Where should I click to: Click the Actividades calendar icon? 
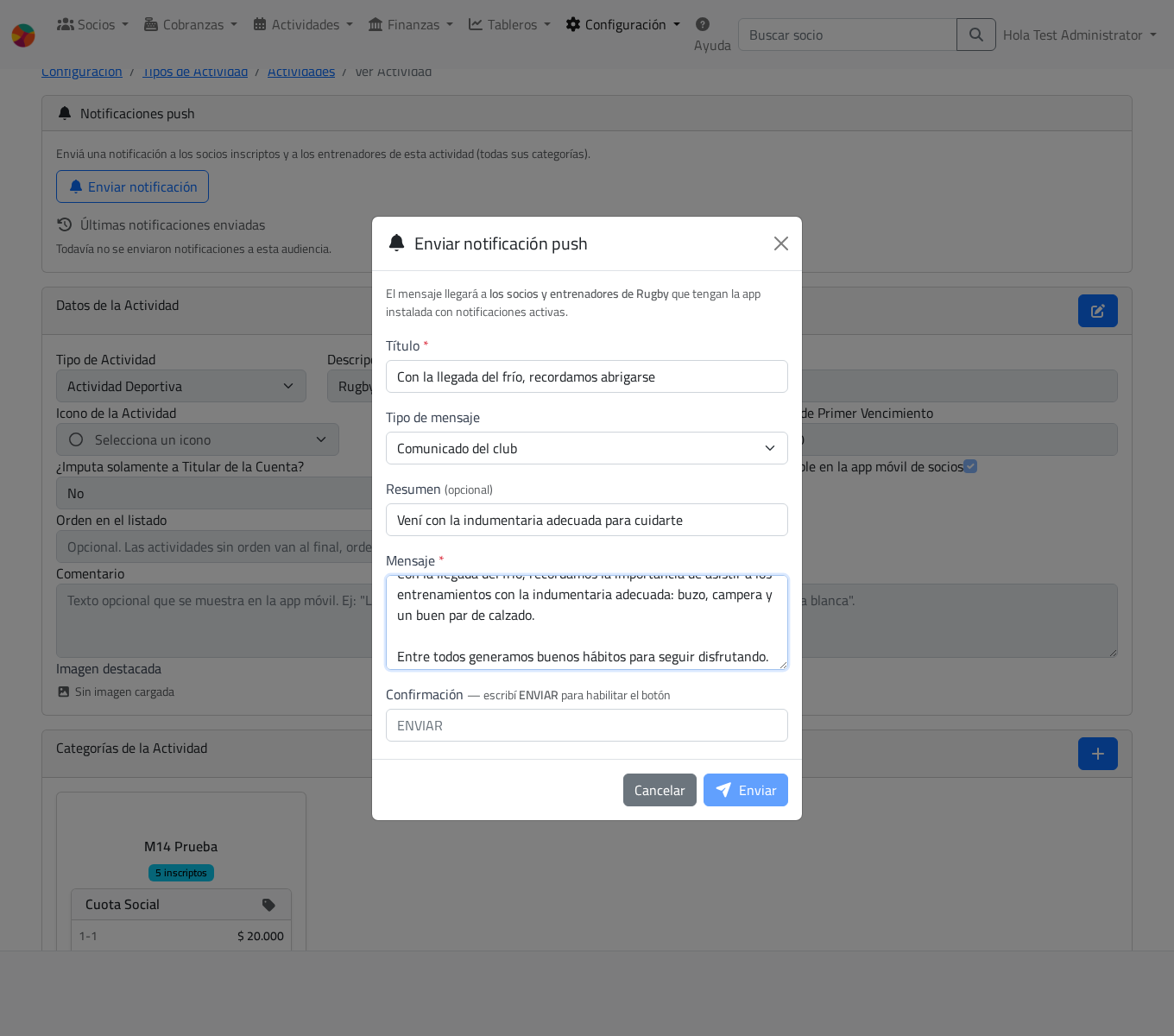(260, 24)
